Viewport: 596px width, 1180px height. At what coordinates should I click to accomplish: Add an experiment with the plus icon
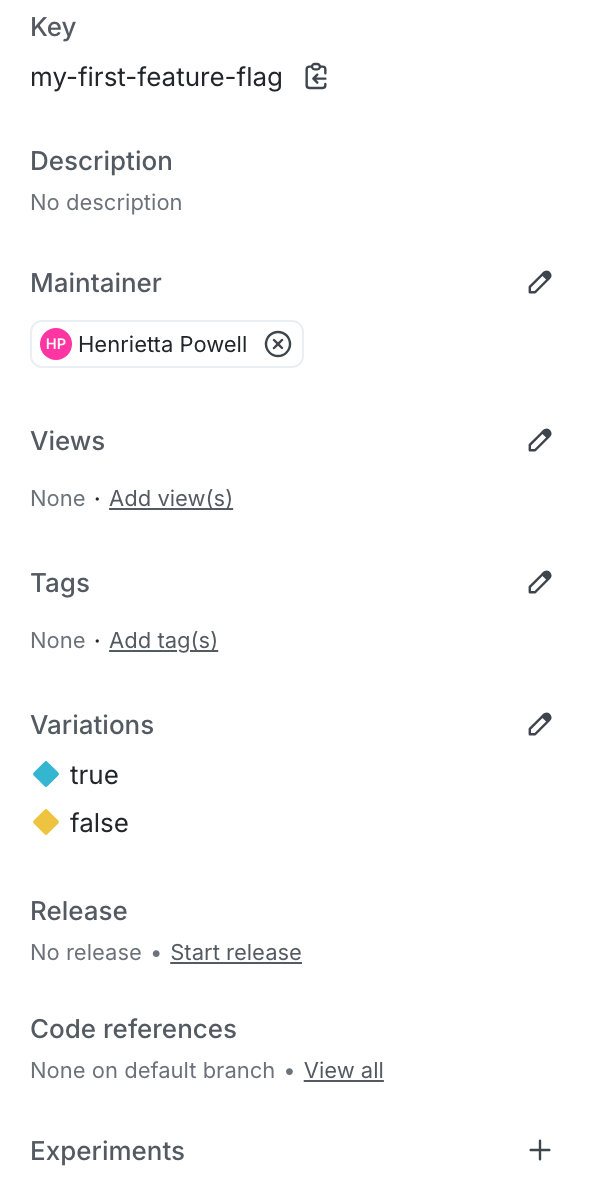pyautogui.click(x=540, y=1150)
